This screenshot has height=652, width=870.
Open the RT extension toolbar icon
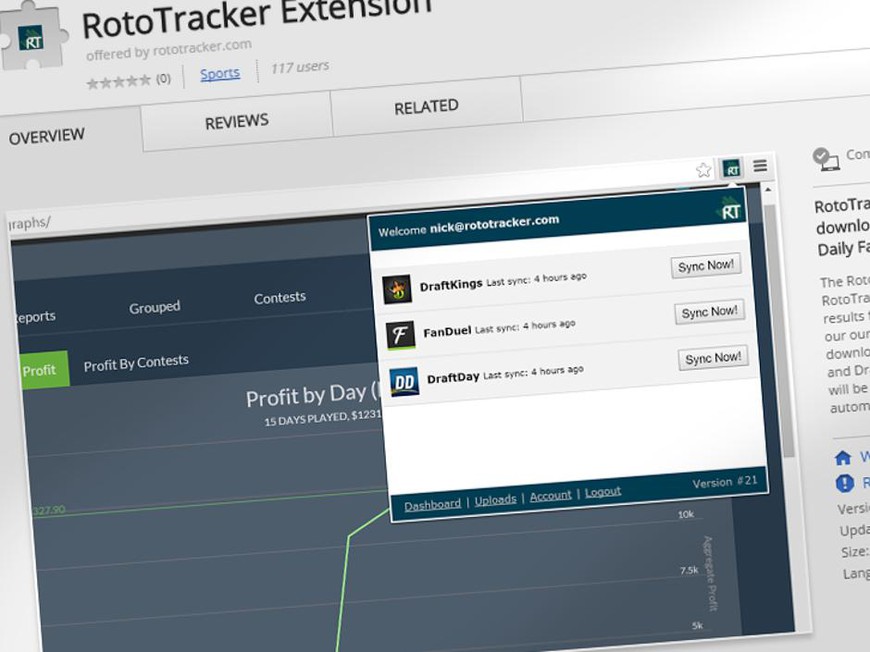click(x=731, y=168)
